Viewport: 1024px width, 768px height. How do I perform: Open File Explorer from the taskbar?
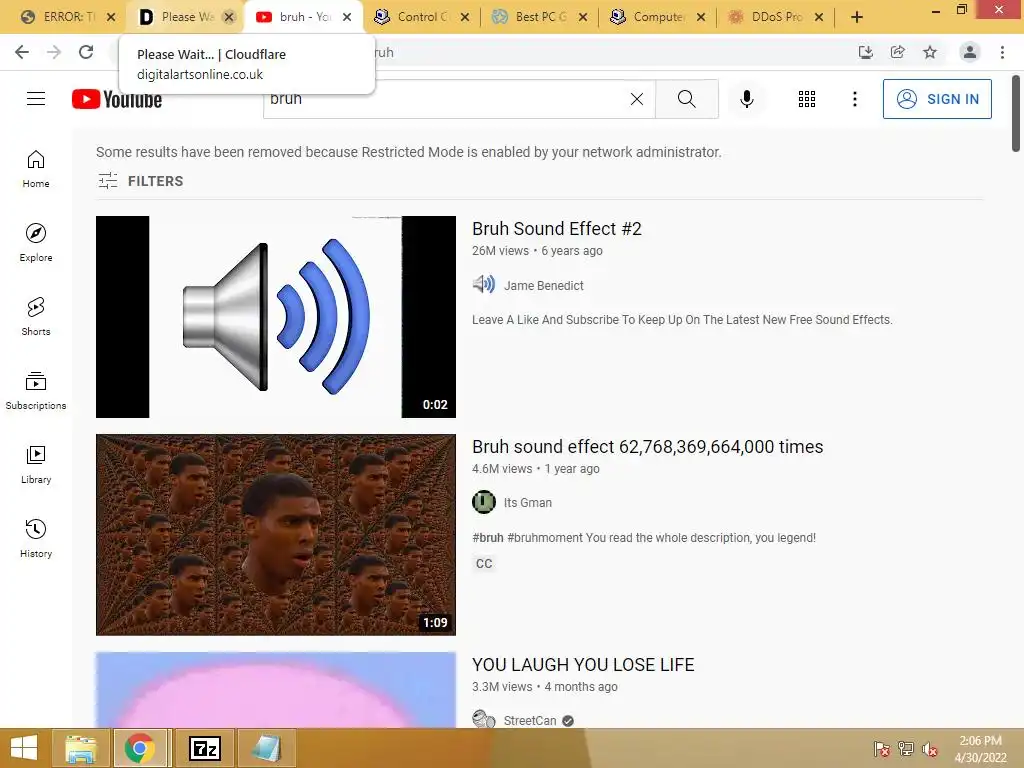[81, 748]
